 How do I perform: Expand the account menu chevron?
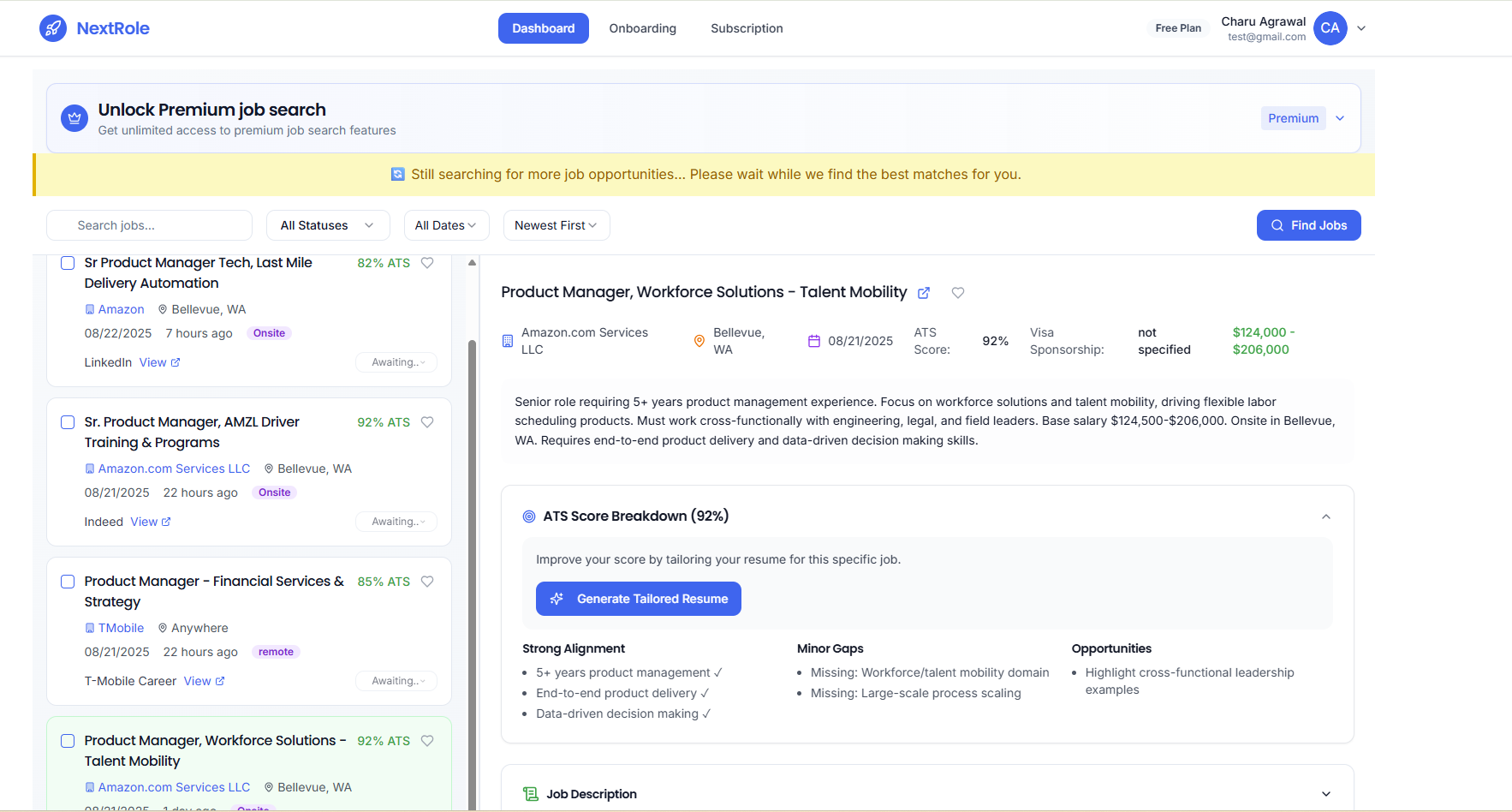[x=1361, y=28]
